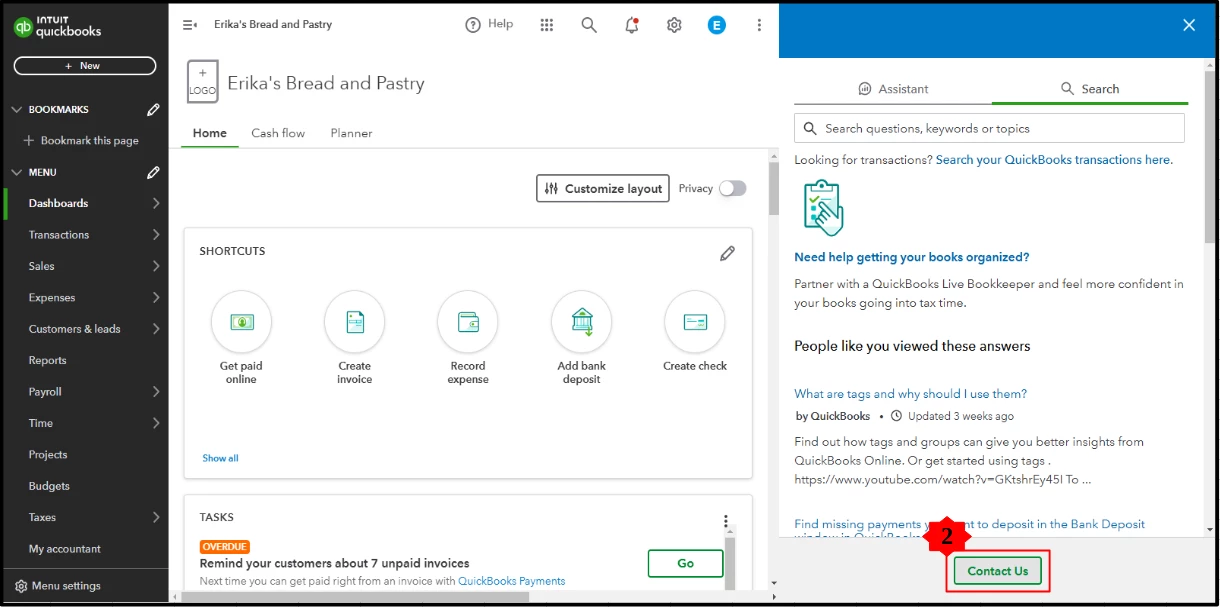Collapse the sidebar with the hamburger icon
The image size is (1220, 607).
coord(190,25)
